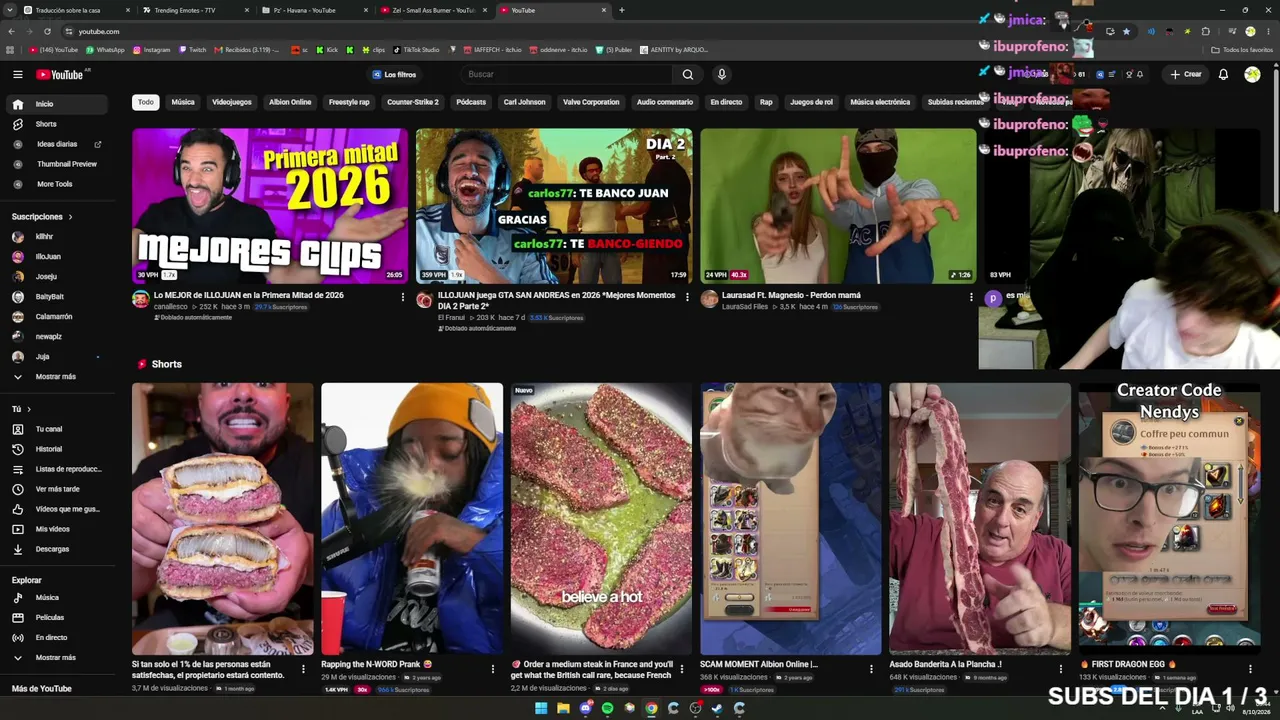Click the Buscar search field
The height and width of the screenshot is (720, 1280).
click(x=567, y=74)
